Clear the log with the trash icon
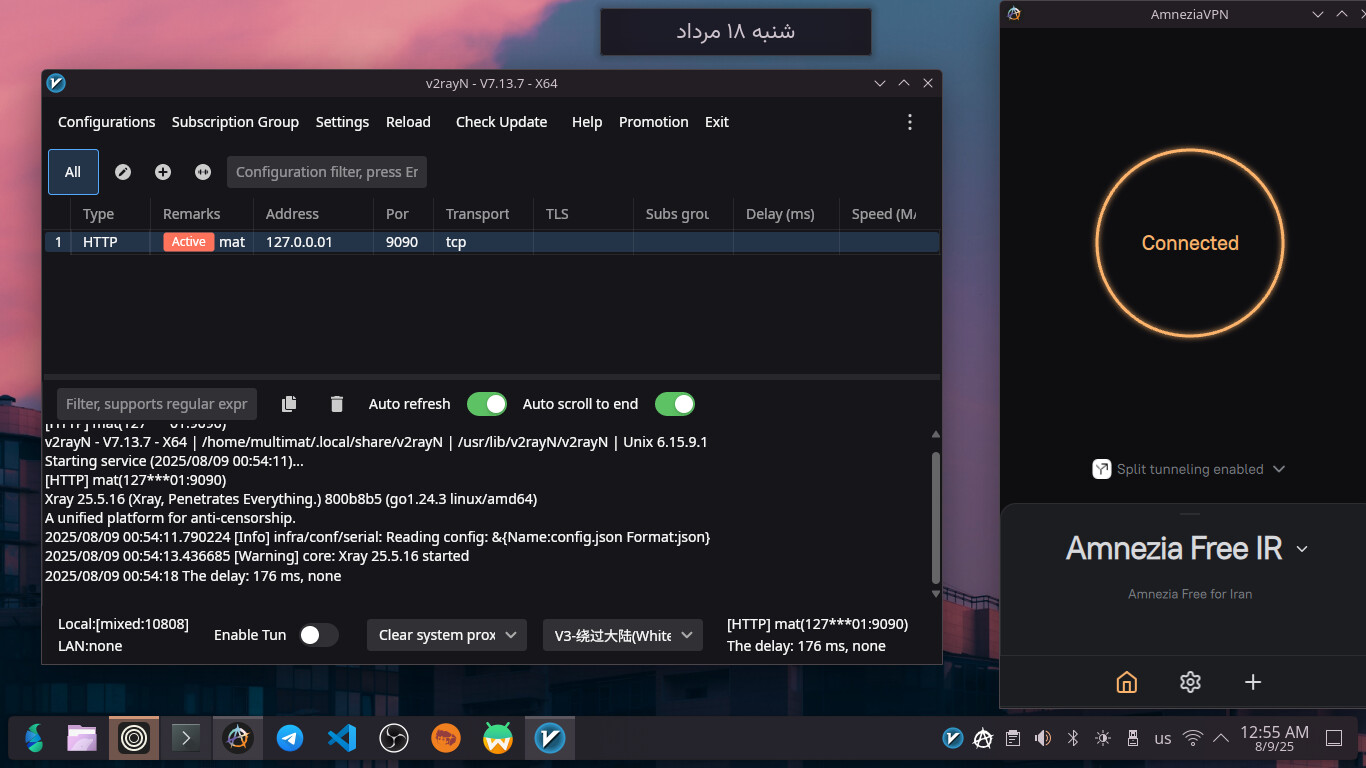This screenshot has width=1366, height=768. click(x=337, y=404)
